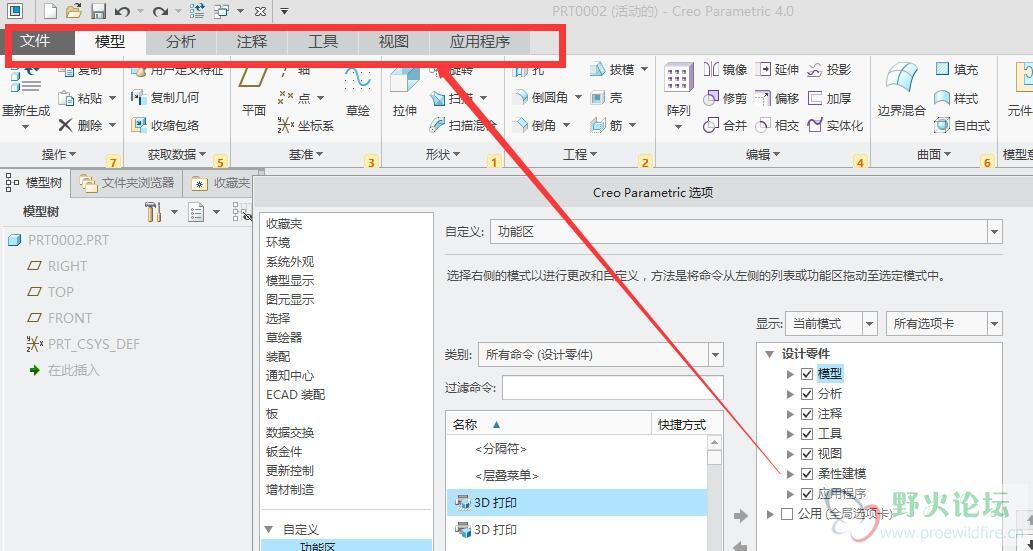Uncheck the 视图 tab checkbox

806,453
